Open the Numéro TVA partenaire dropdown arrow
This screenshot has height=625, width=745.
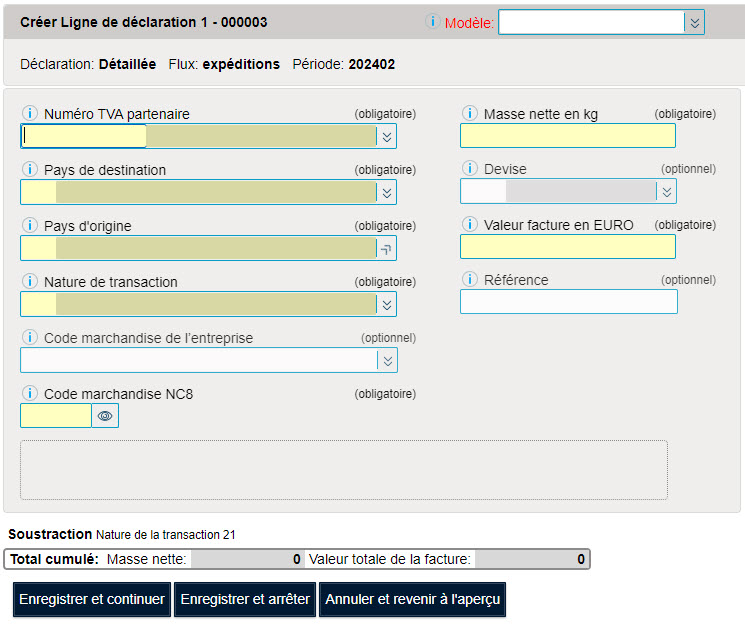click(387, 136)
